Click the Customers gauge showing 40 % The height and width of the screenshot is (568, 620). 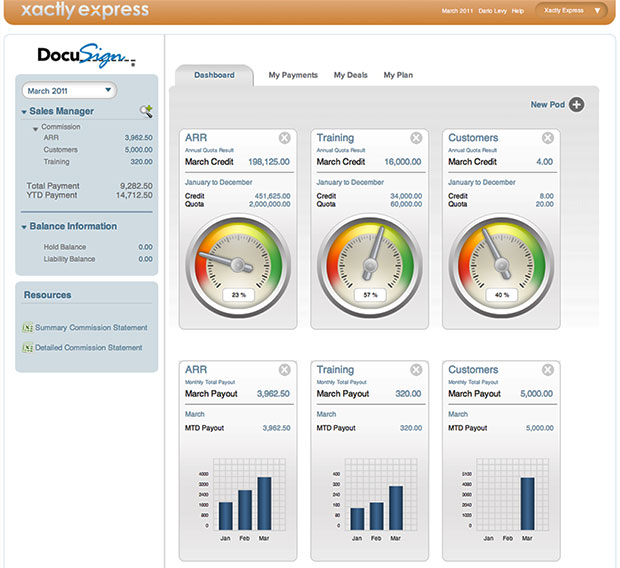point(501,265)
